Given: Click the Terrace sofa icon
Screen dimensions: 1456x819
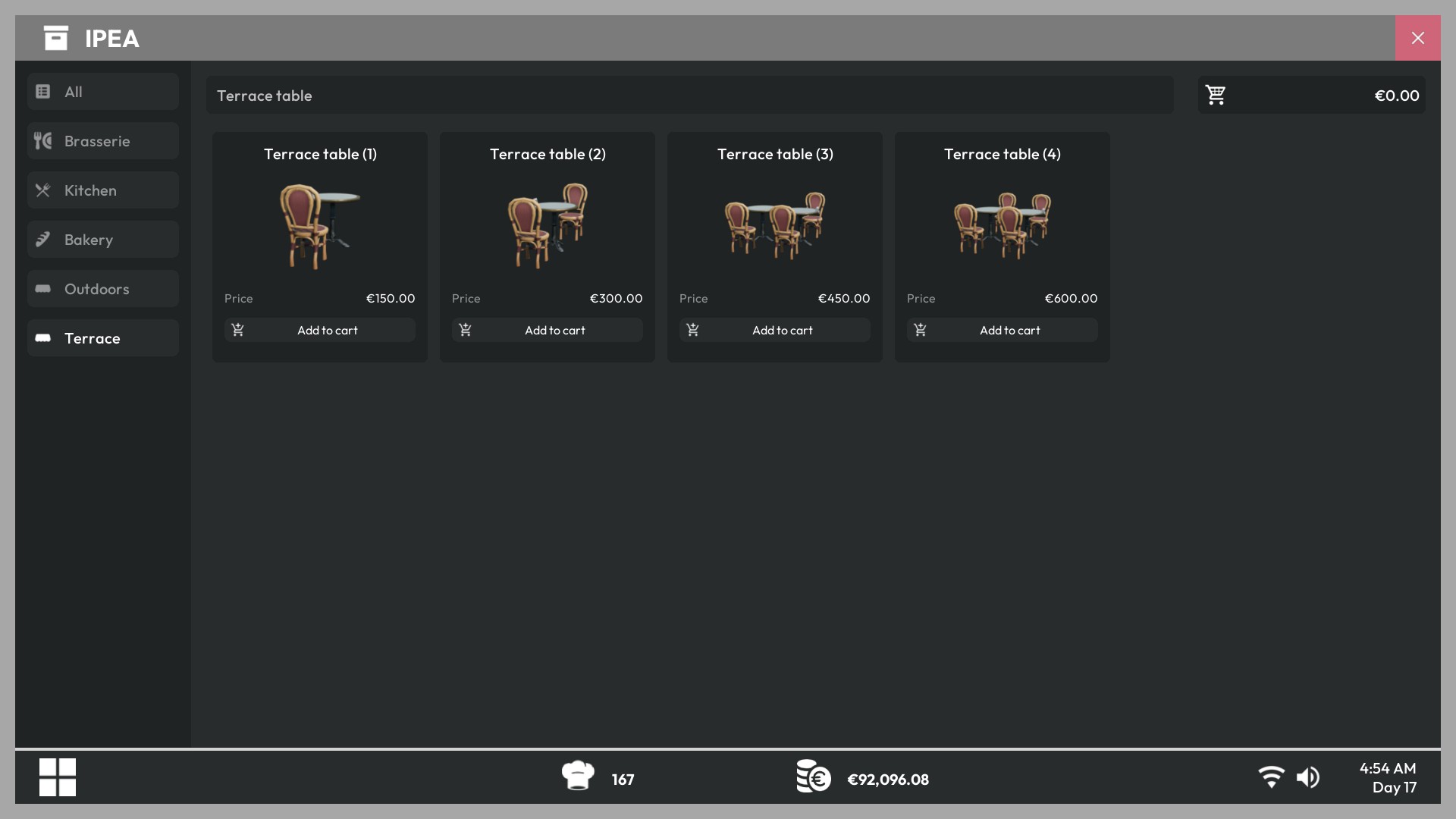Looking at the screenshot, I should [x=43, y=338].
